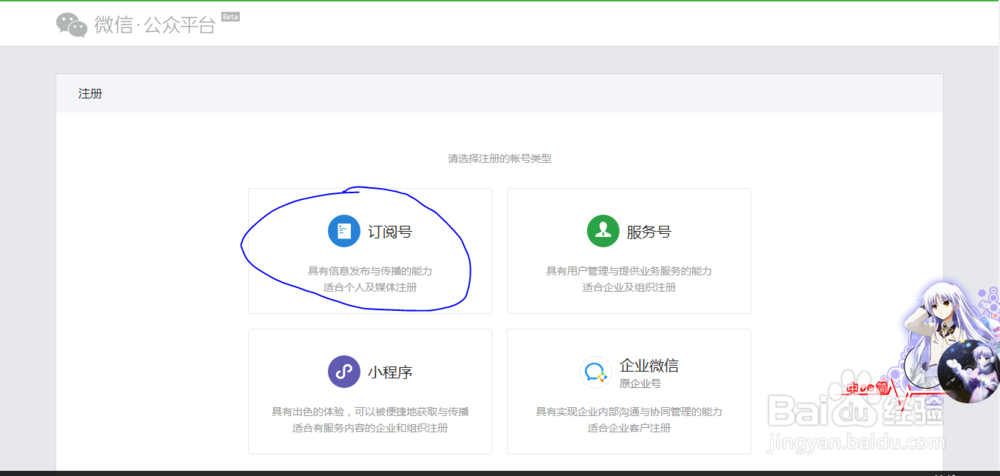
Task: Click 适合企业及组织注册 text
Action: pos(629,288)
